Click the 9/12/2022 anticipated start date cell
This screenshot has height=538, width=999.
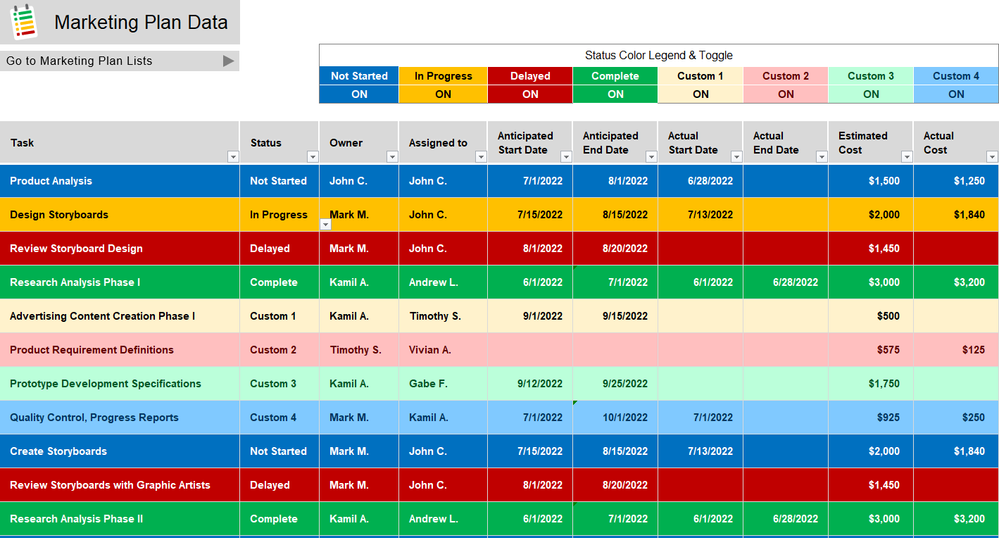pyautogui.click(x=530, y=384)
